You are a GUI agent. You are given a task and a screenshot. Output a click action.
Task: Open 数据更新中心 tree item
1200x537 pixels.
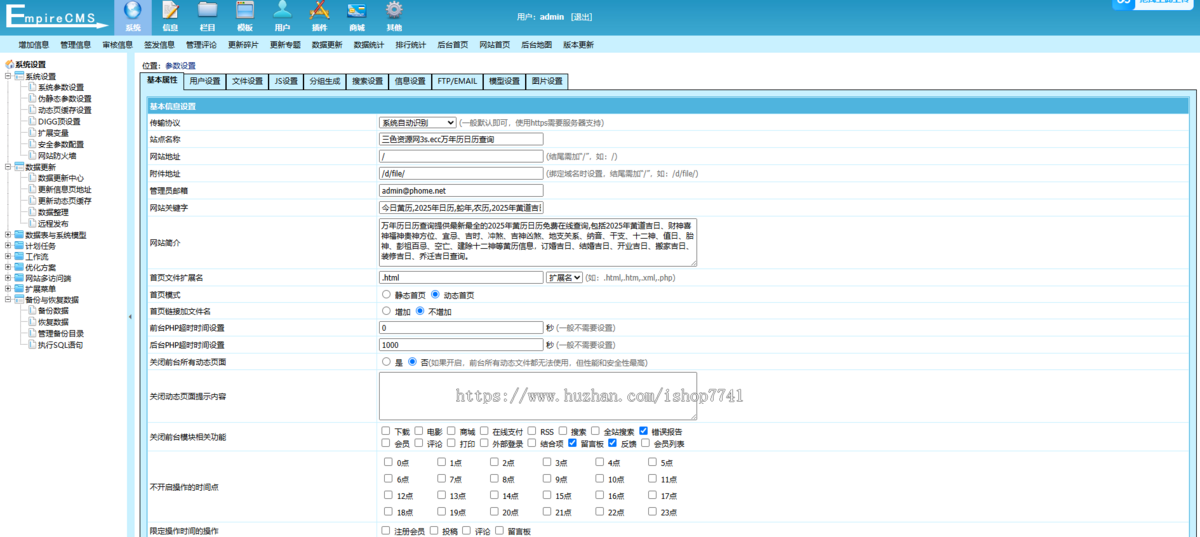tap(61, 178)
